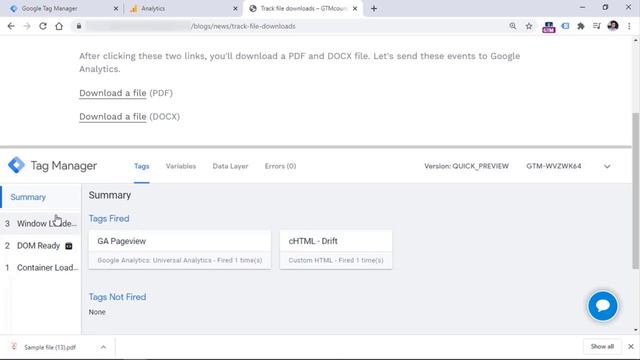The height and width of the screenshot is (360, 640).
Task: Open the GTM extension icon
Action: click(549, 27)
